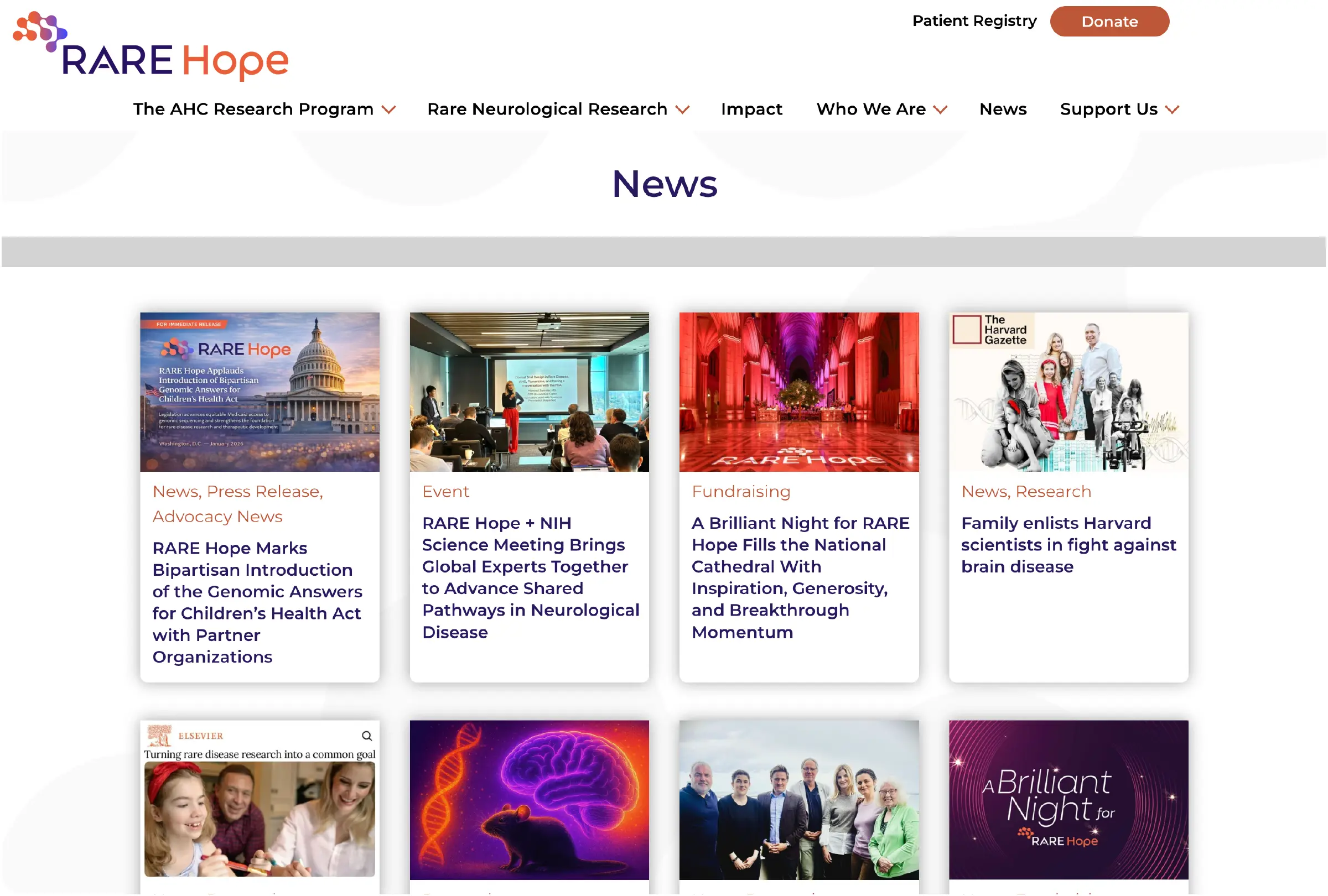Expand chevron next to Support Us
This screenshot has height=896, width=1328.
[1172, 110]
